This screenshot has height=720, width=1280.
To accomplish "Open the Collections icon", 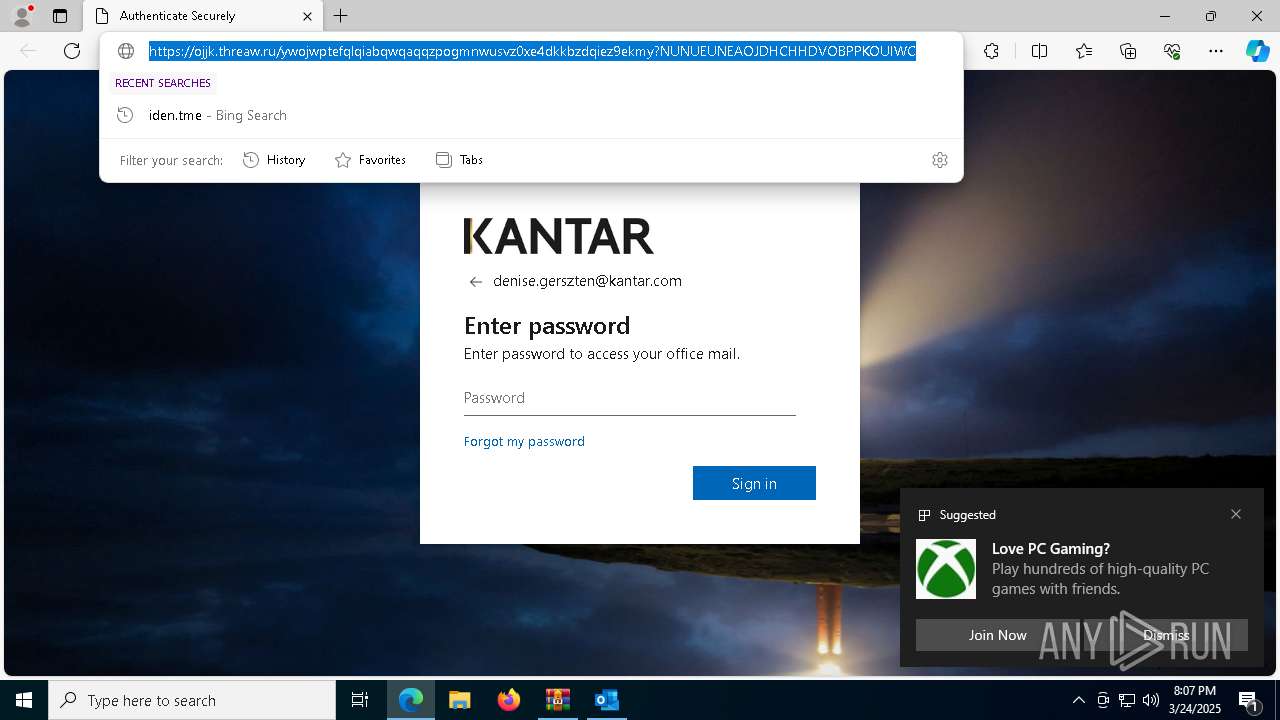I will point(1128,51).
